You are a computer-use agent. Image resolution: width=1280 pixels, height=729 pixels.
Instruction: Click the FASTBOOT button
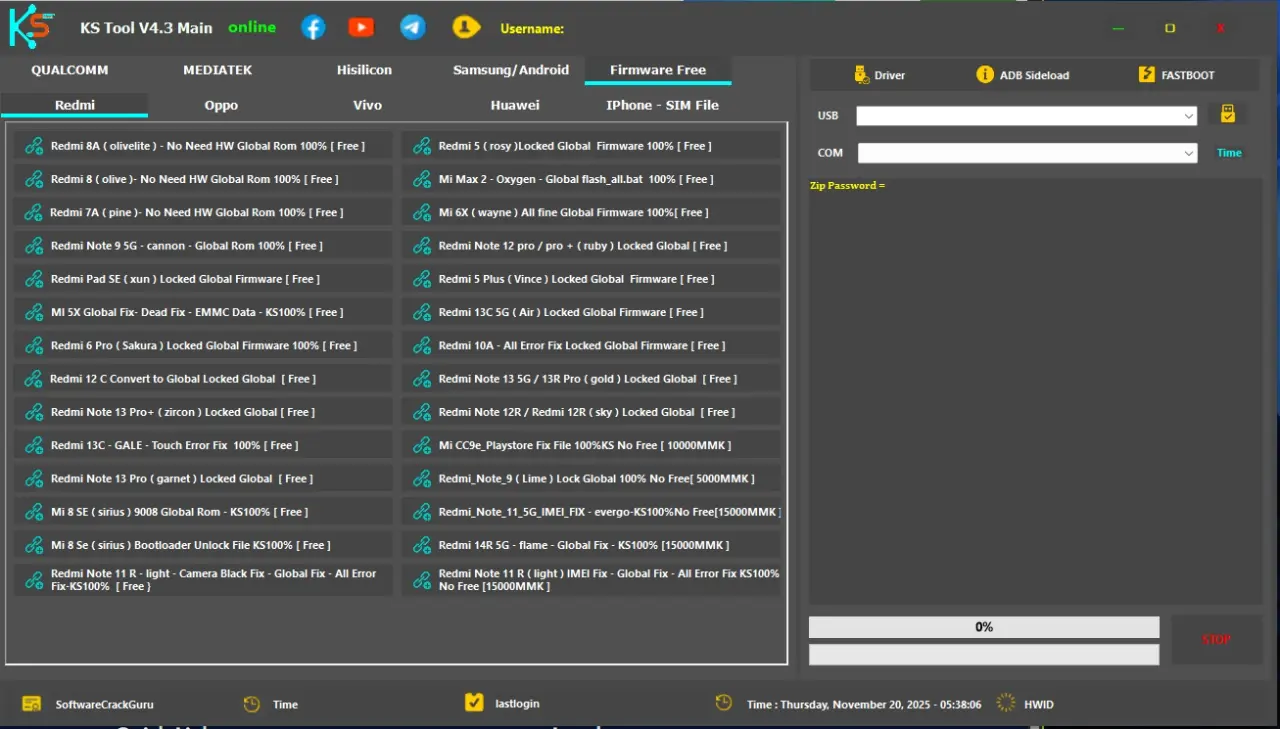pyautogui.click(x=1176, y=75)
